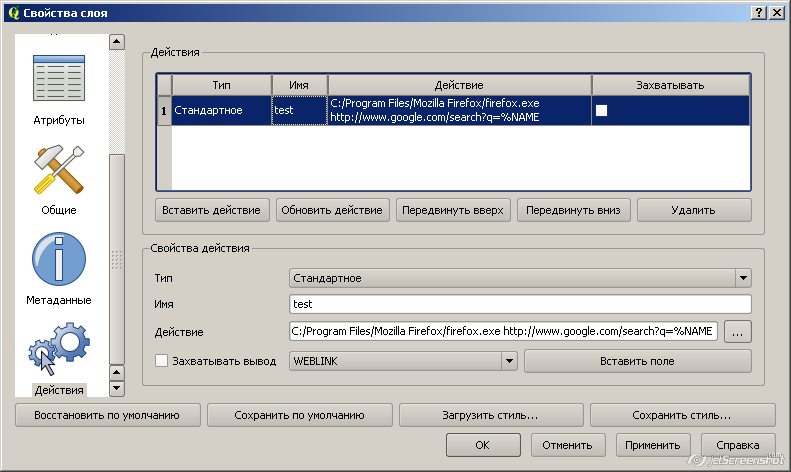
Task: Click sidebar scrollbar up arrow at top
Action: (x=117, y=42)
